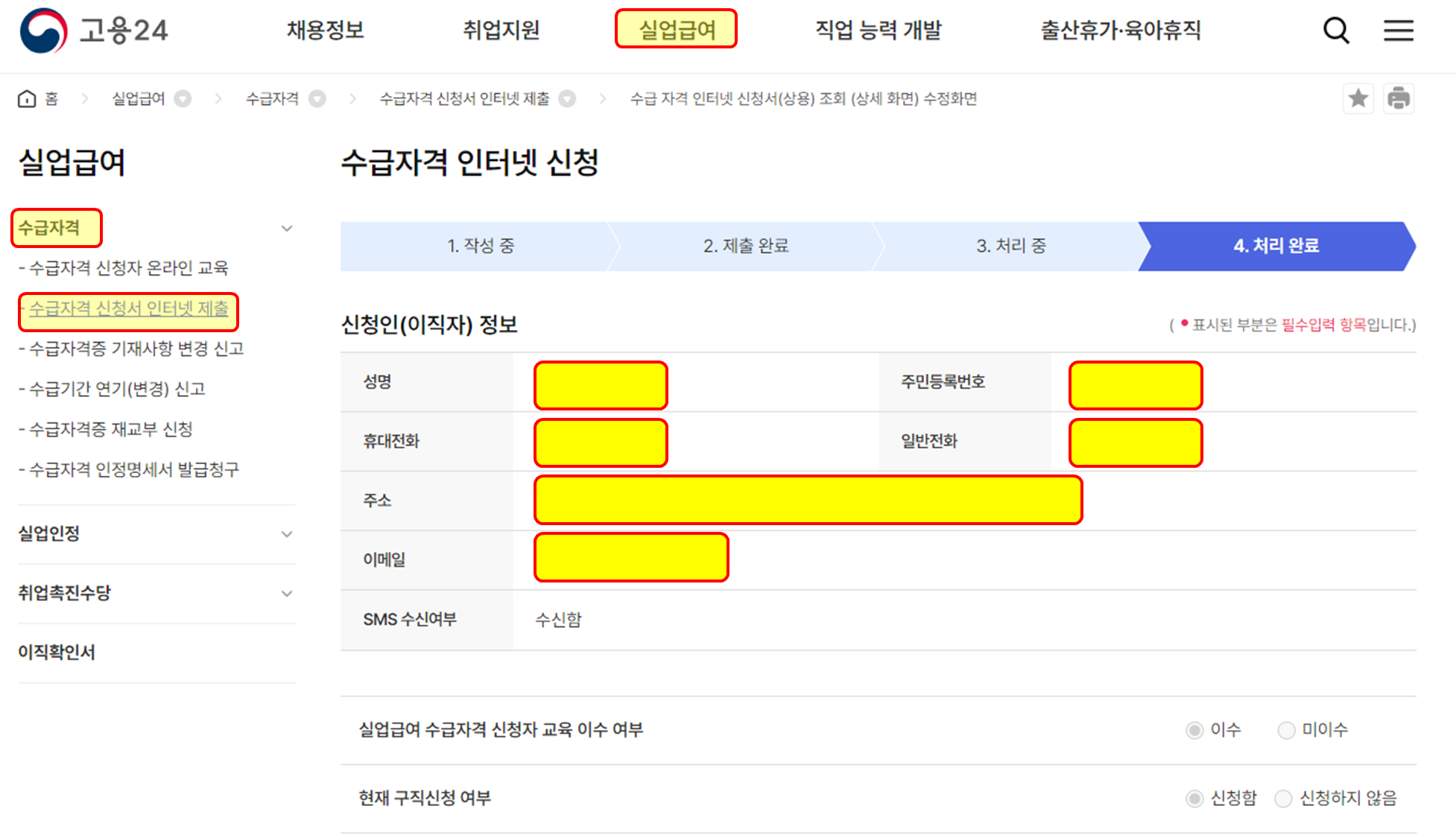
Task: Select the 미이수 radio button
Action: [1286, 730]
